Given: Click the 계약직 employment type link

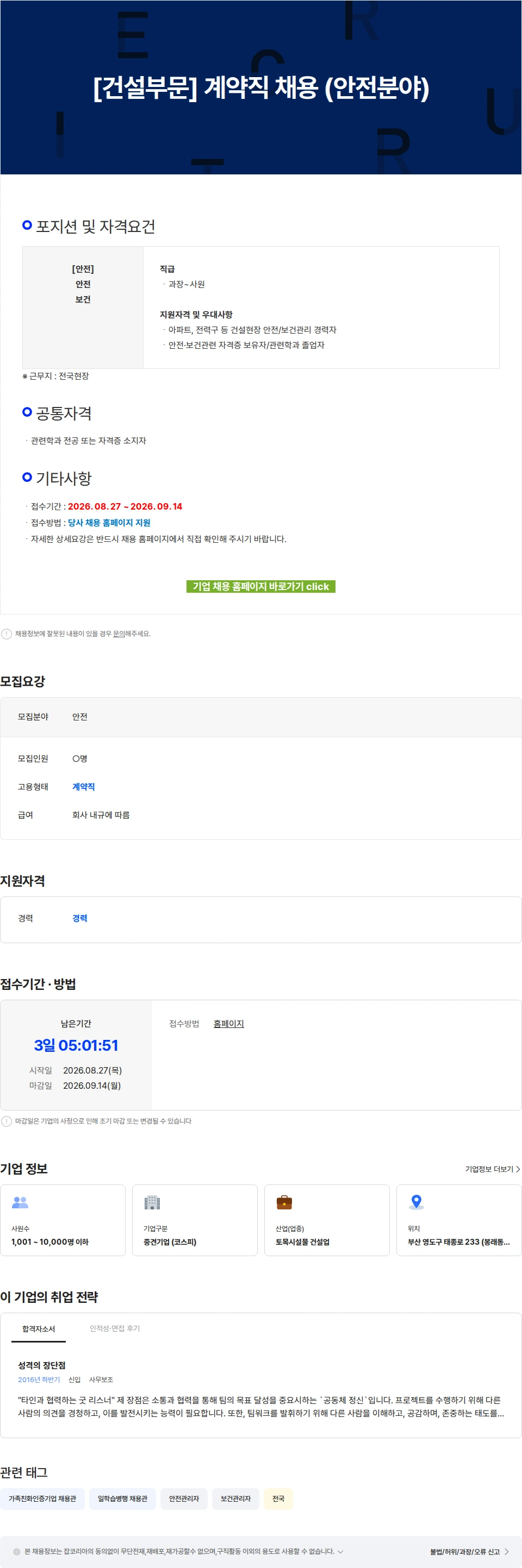Looking at the screenshot, I should (x=83, y=786).
